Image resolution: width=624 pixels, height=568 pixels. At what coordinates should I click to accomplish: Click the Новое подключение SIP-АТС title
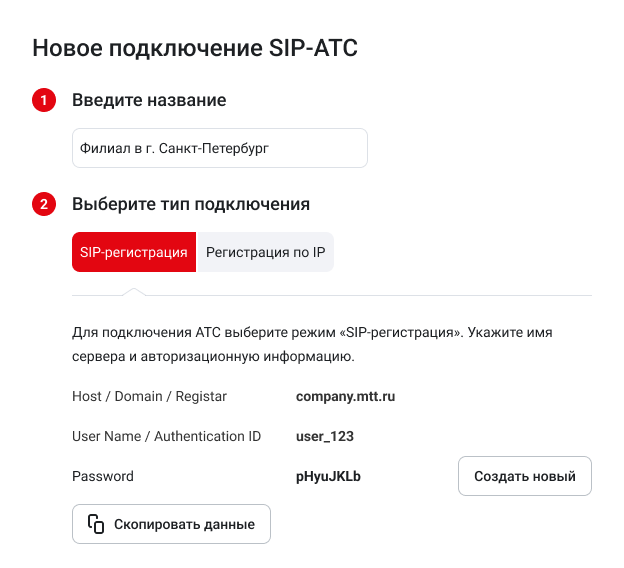pos(195,47)
